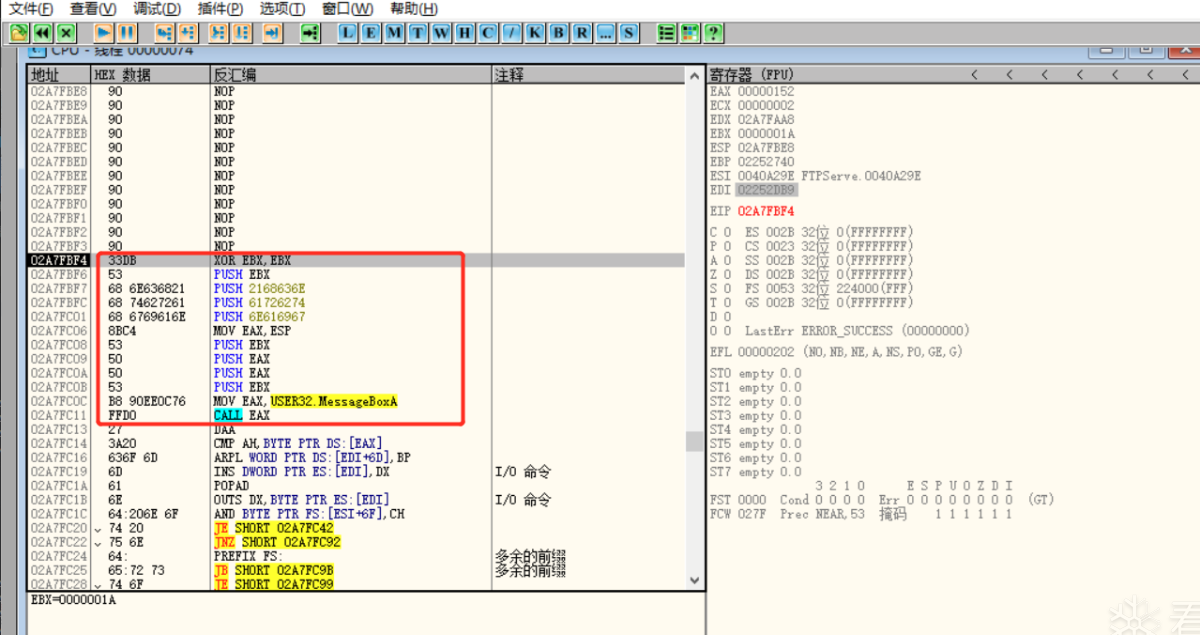Click the Trace over toolbar icon
Screen dimensions: 1200x635
pyautogui.click(x=242, y=32)
